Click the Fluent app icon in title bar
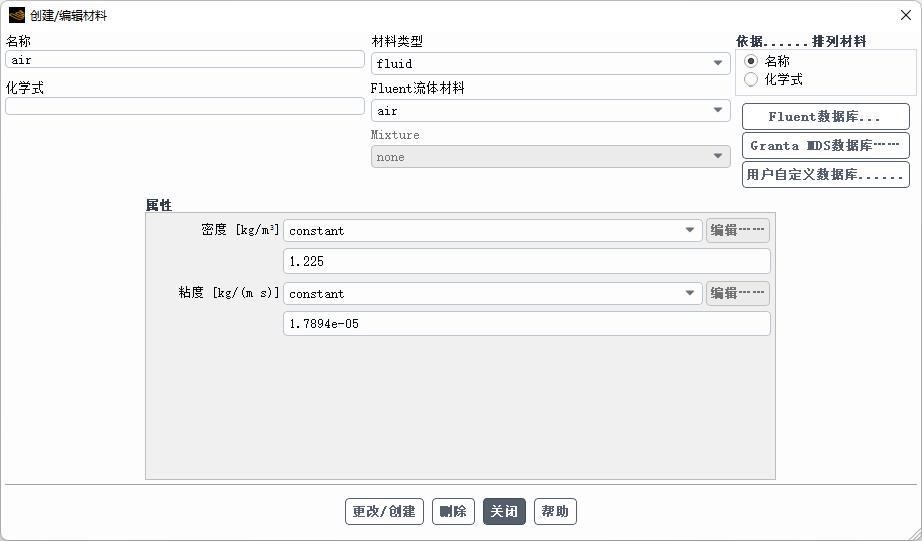This screenshot has width=922, height=541. [16, 15]
